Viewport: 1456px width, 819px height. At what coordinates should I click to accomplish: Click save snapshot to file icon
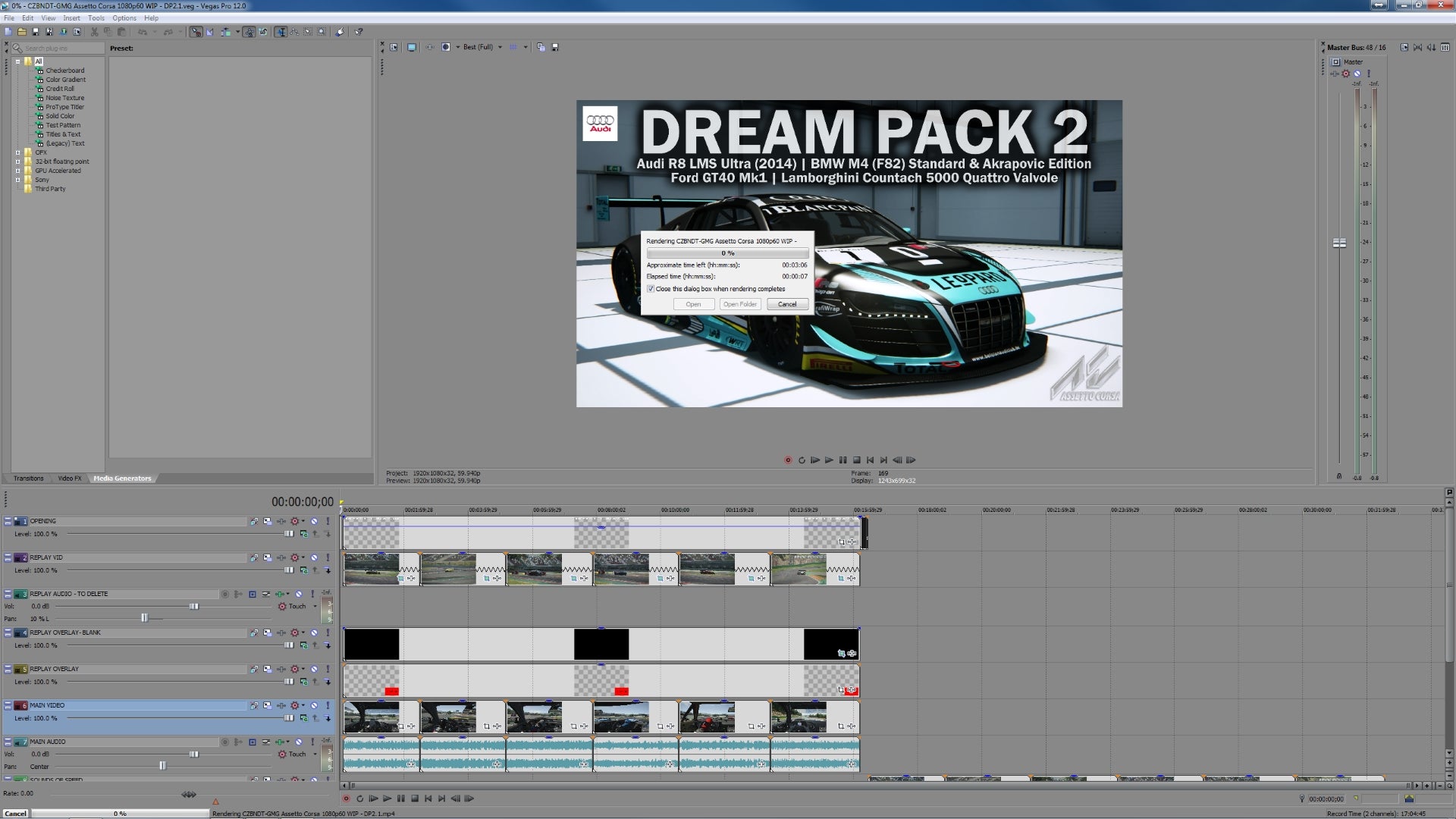pos(555,47)
